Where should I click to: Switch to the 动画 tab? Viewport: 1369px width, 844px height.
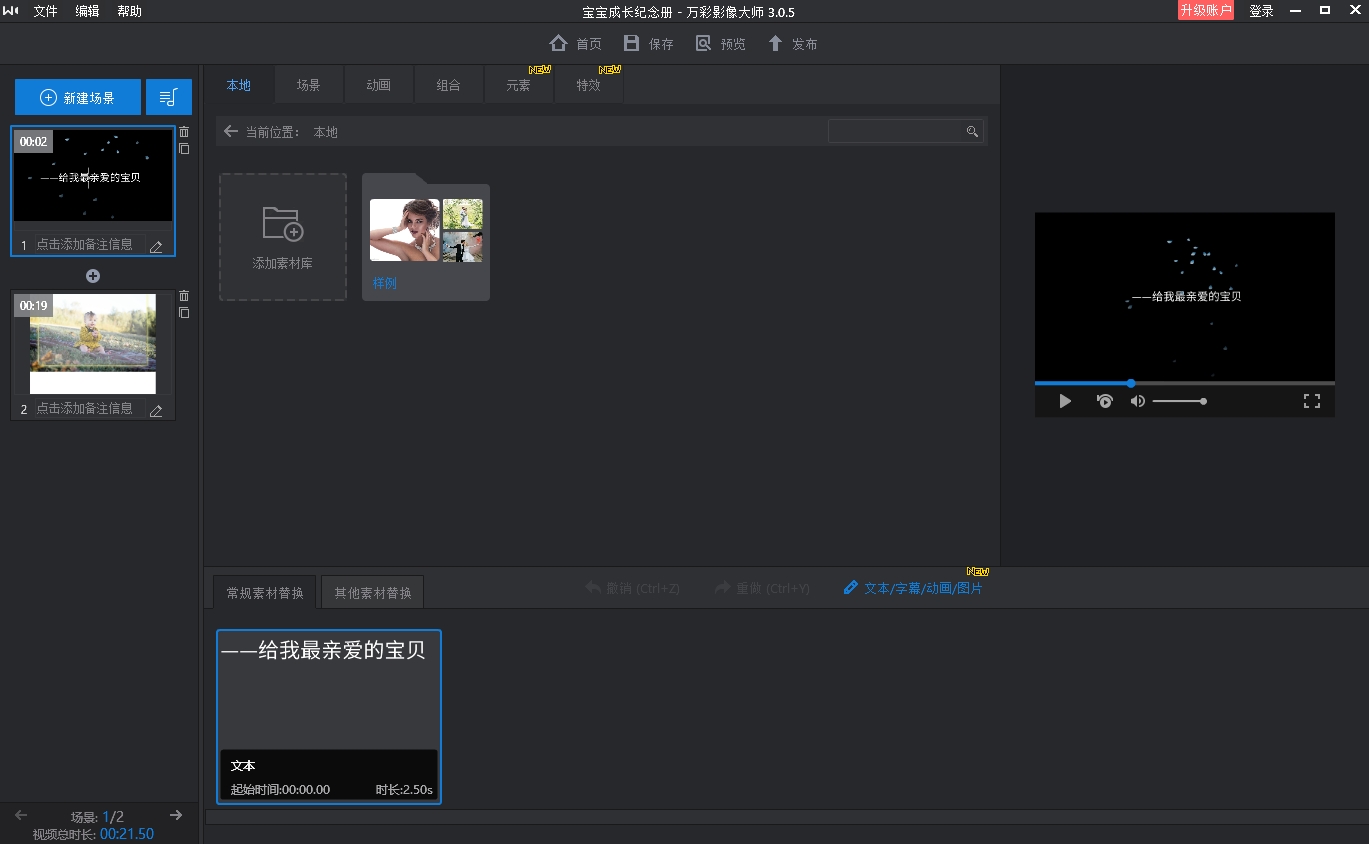pos(378,85)
